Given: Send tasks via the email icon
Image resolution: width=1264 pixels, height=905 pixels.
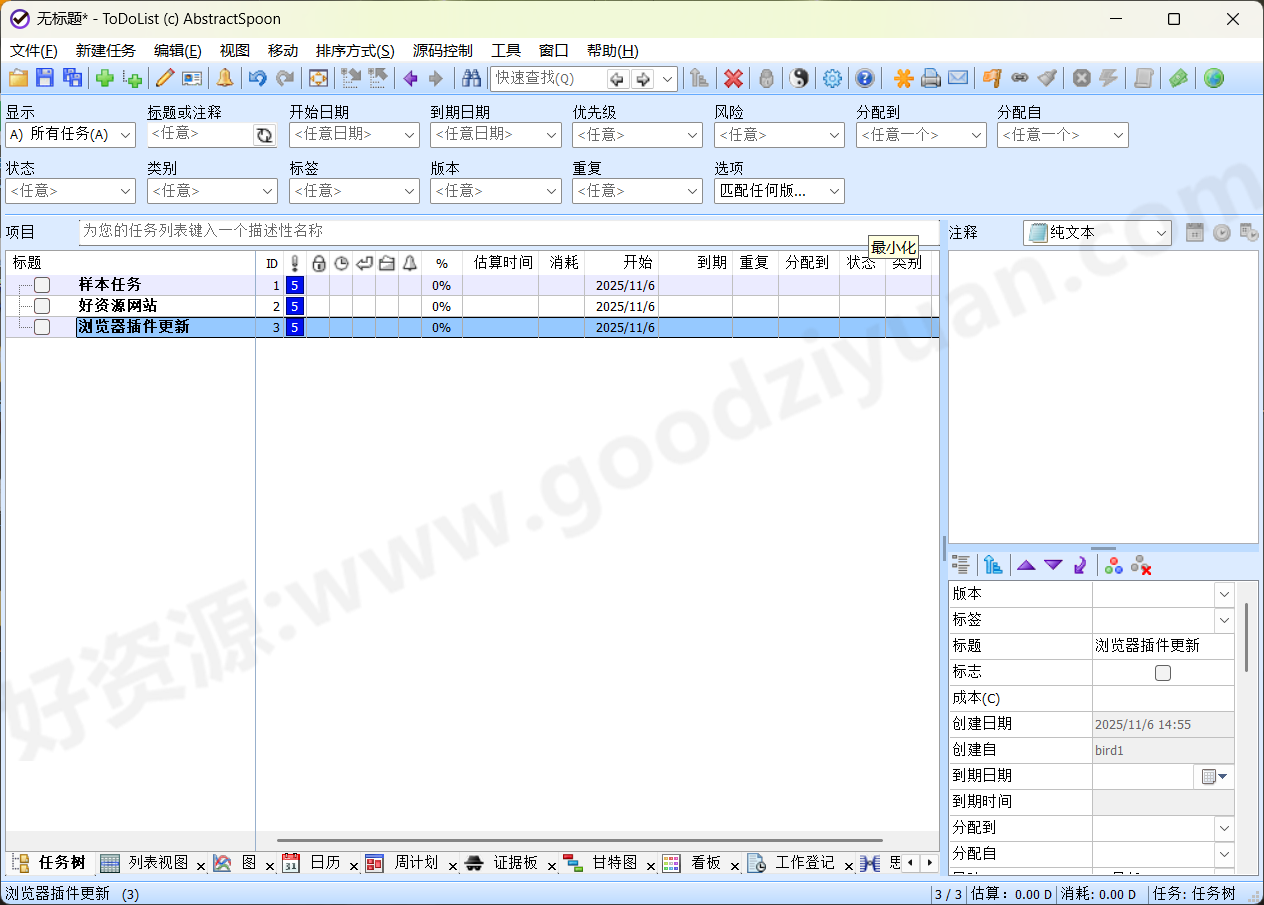Looking at the screenshot, I should [957, 78].
